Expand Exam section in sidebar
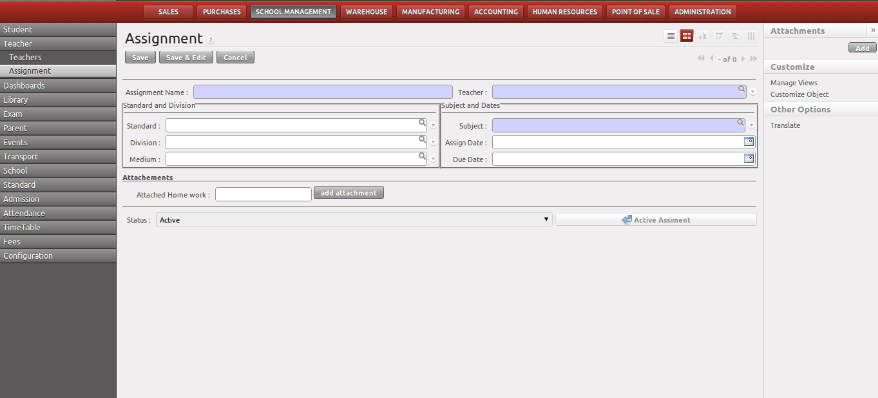The width and height of the screenshot is (878, 398). pos(58,114)
